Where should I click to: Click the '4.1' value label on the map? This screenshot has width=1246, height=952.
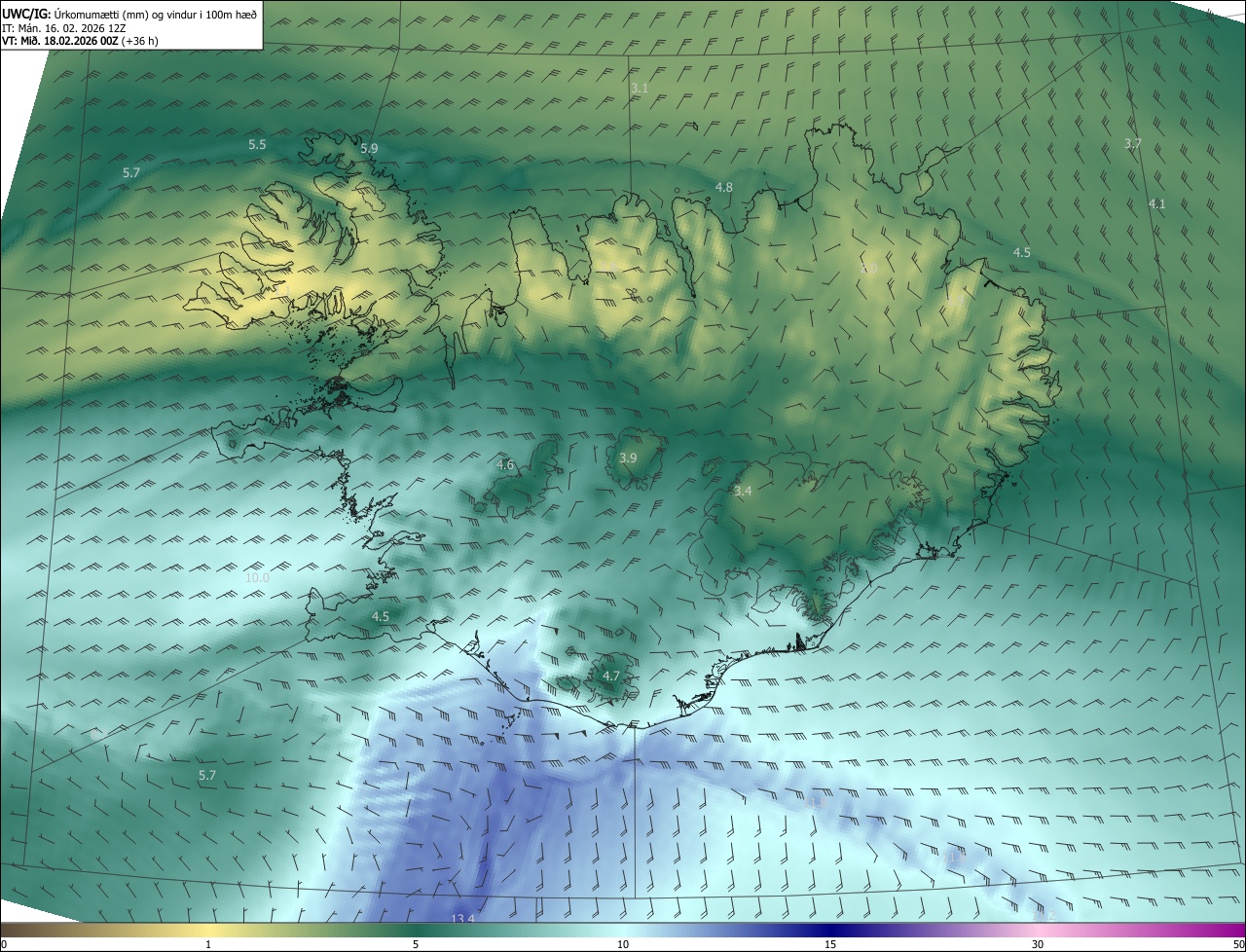pyautogui.click(x=1156, y=203)
